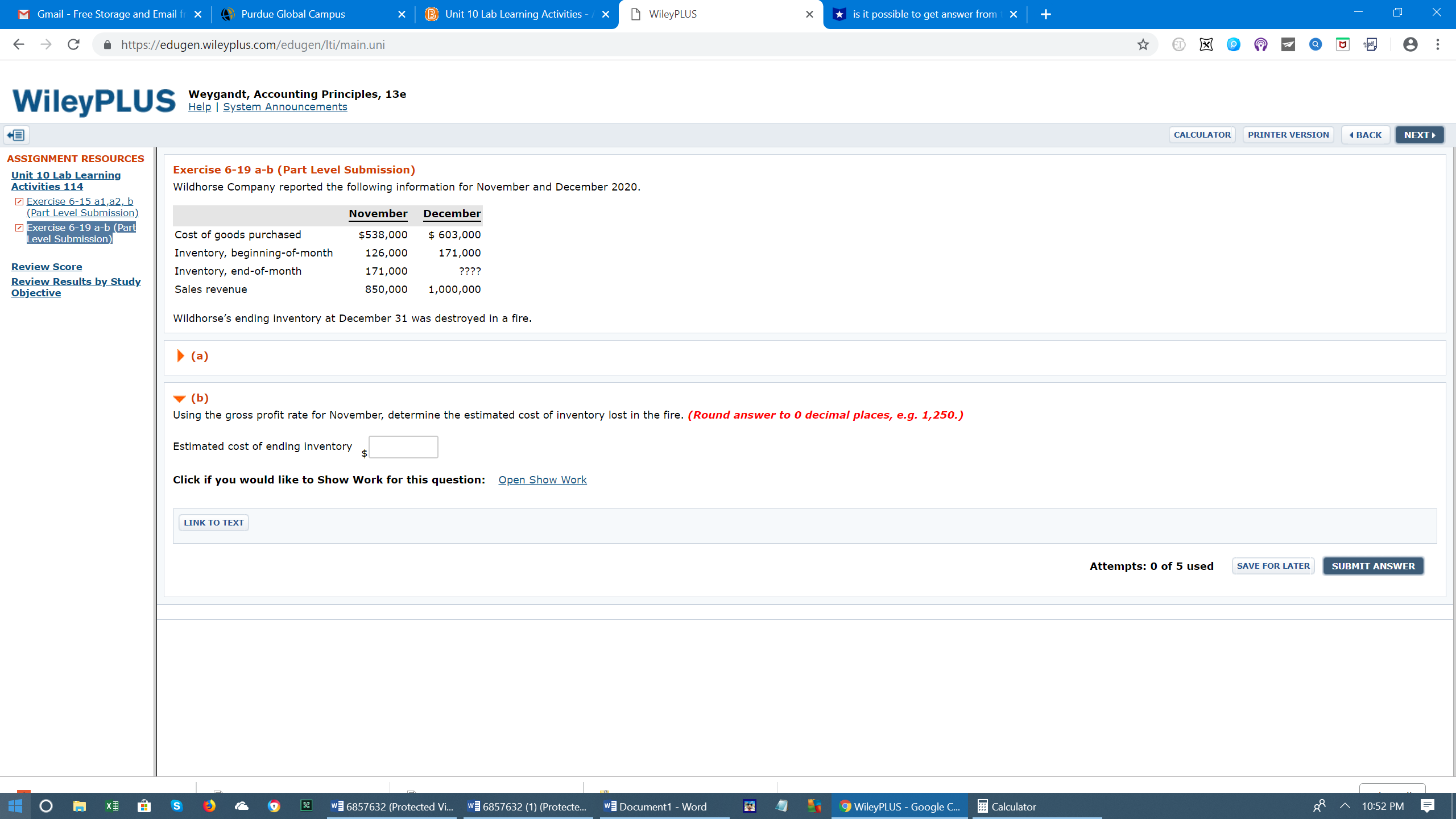Screen dimensions: 1456x819
Task: Open the Open Show Work link
Action: [x=542, y=479]
